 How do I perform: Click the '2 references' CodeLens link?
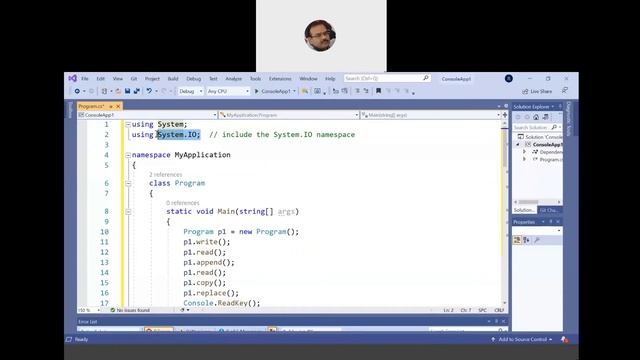click(166, 175)
